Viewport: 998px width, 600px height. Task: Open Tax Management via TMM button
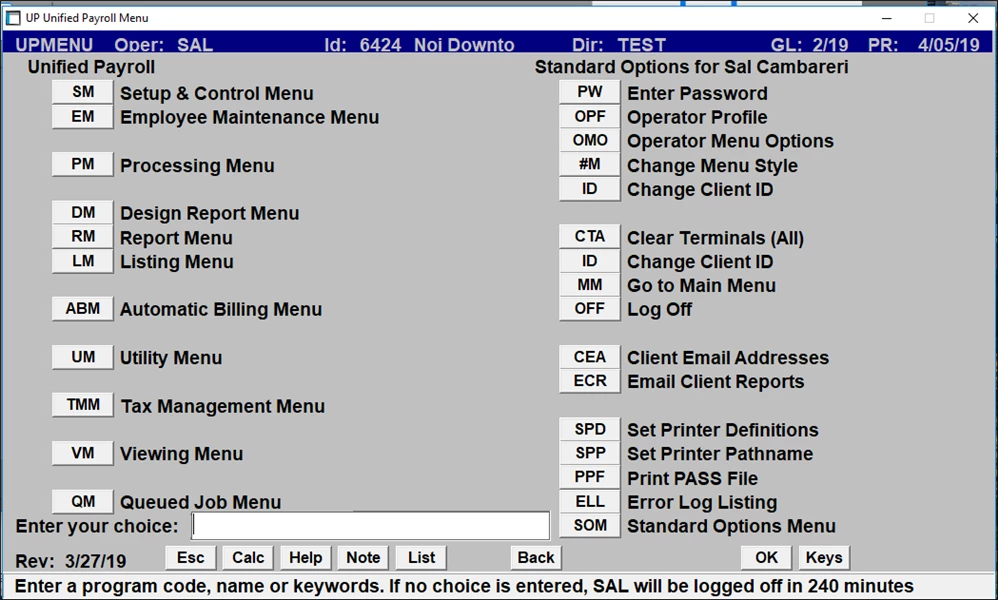point(83,405)
